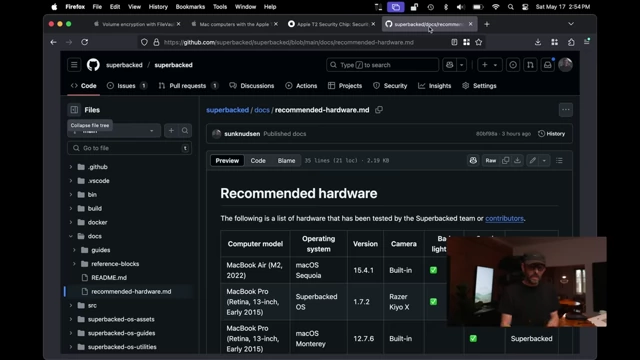
Task: View file History
Action: (551, 133)
